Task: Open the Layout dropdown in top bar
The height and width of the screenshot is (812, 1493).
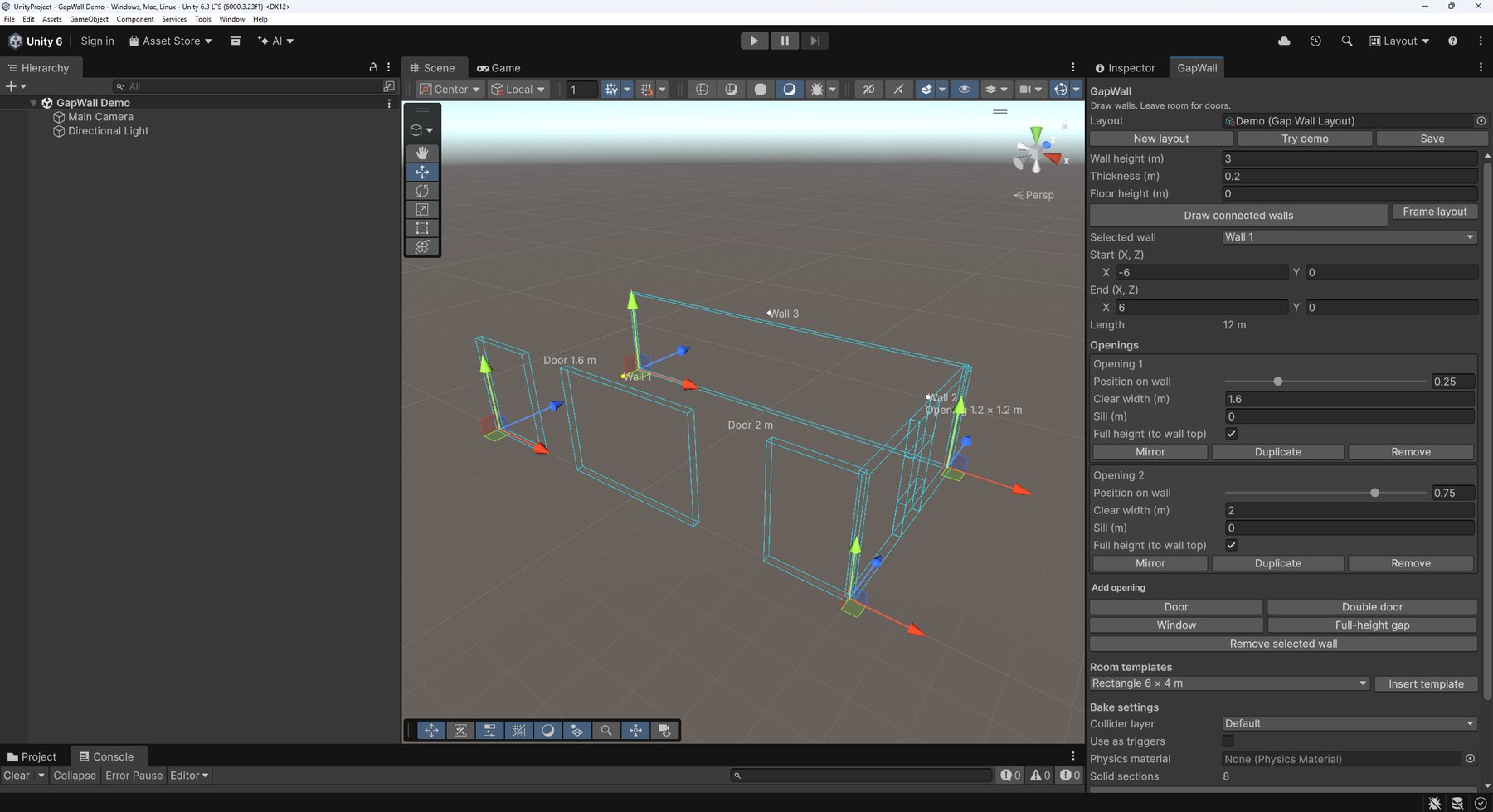Action: pyautogui.click(x=1399, y=41)
